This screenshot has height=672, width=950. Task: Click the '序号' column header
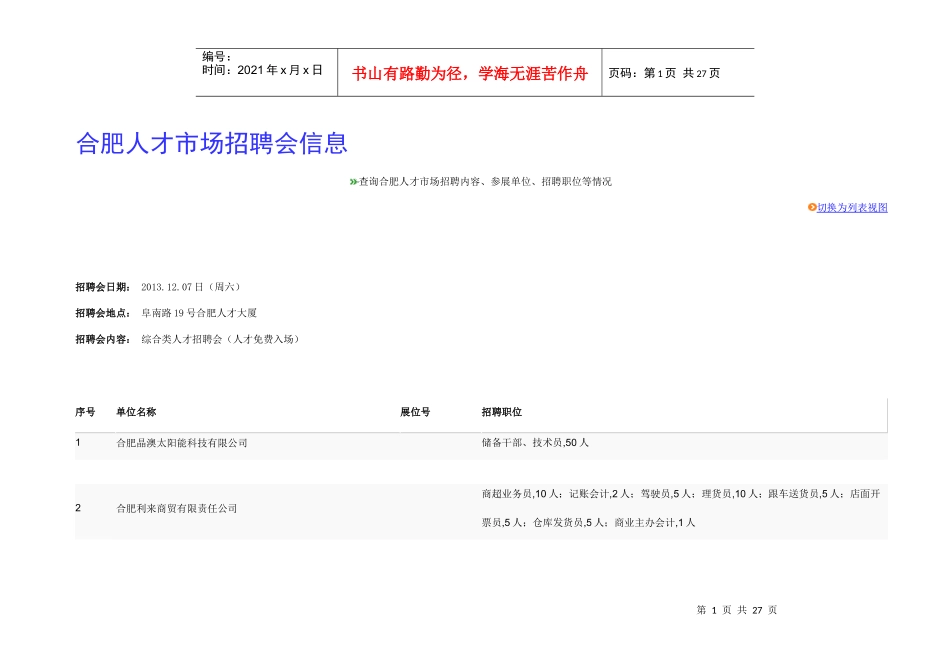[x=85, y=412]
